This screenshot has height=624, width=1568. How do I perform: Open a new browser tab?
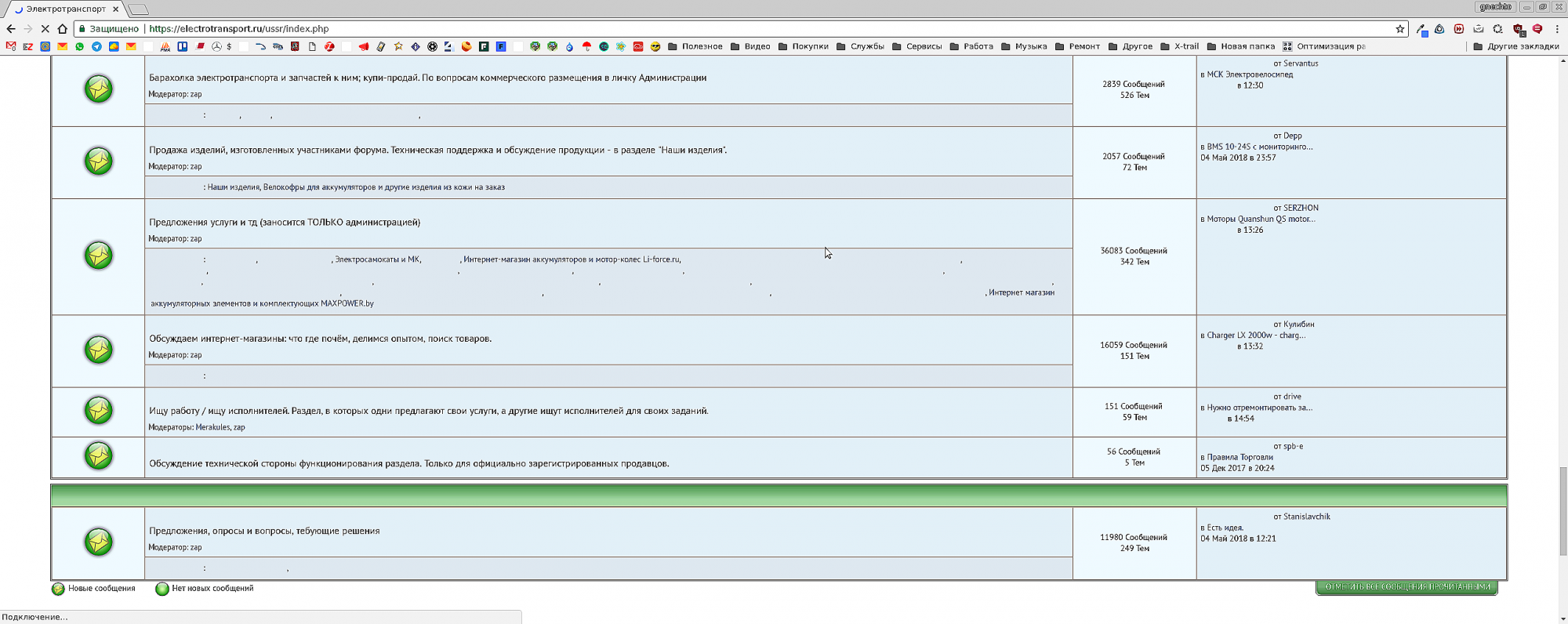click(138, 9)
